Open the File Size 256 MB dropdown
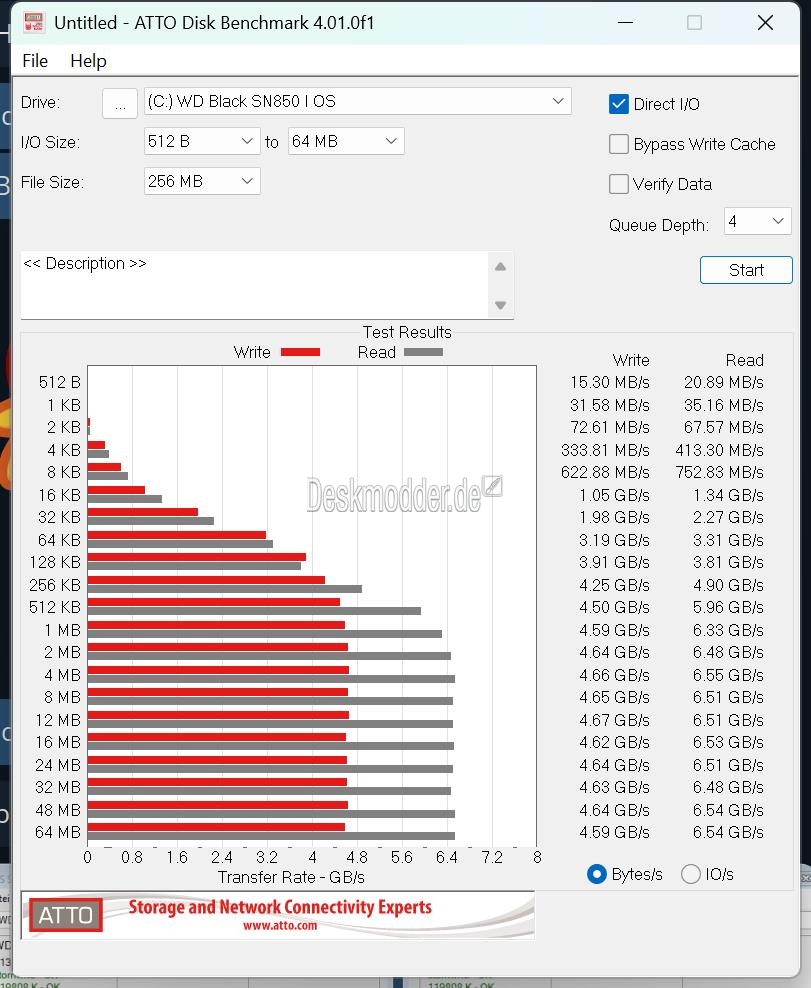The height and width of the screenshot is (988, 811). point(202,181)
